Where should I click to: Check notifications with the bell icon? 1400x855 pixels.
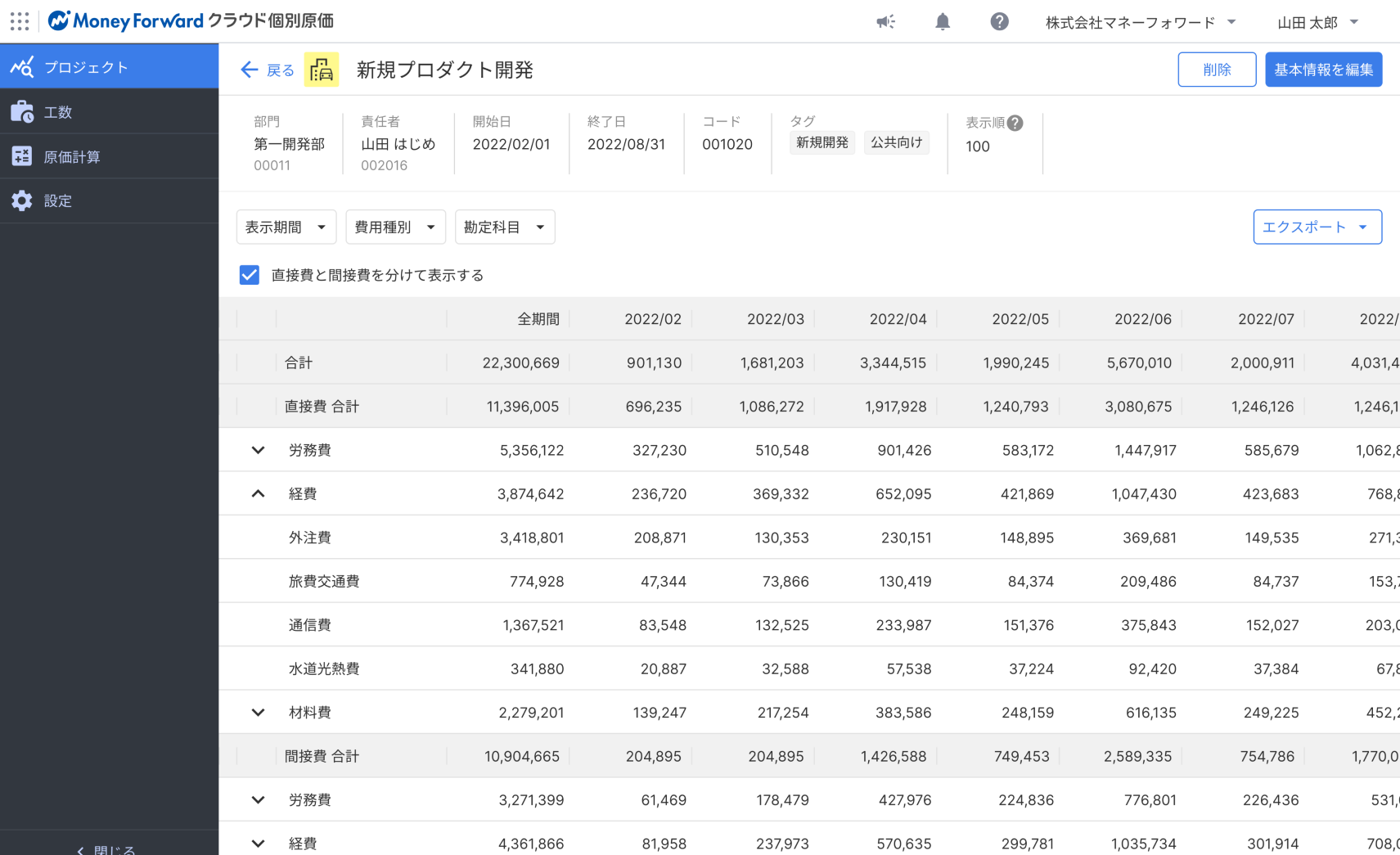942,21
